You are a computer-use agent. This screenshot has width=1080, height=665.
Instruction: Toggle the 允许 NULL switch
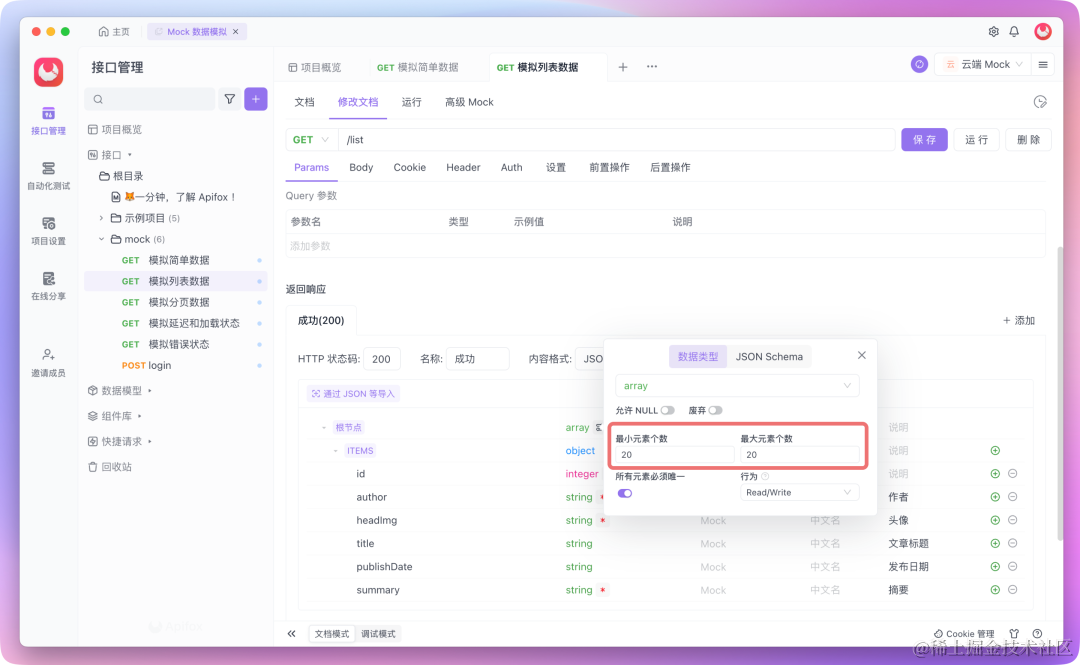[667, 411]
